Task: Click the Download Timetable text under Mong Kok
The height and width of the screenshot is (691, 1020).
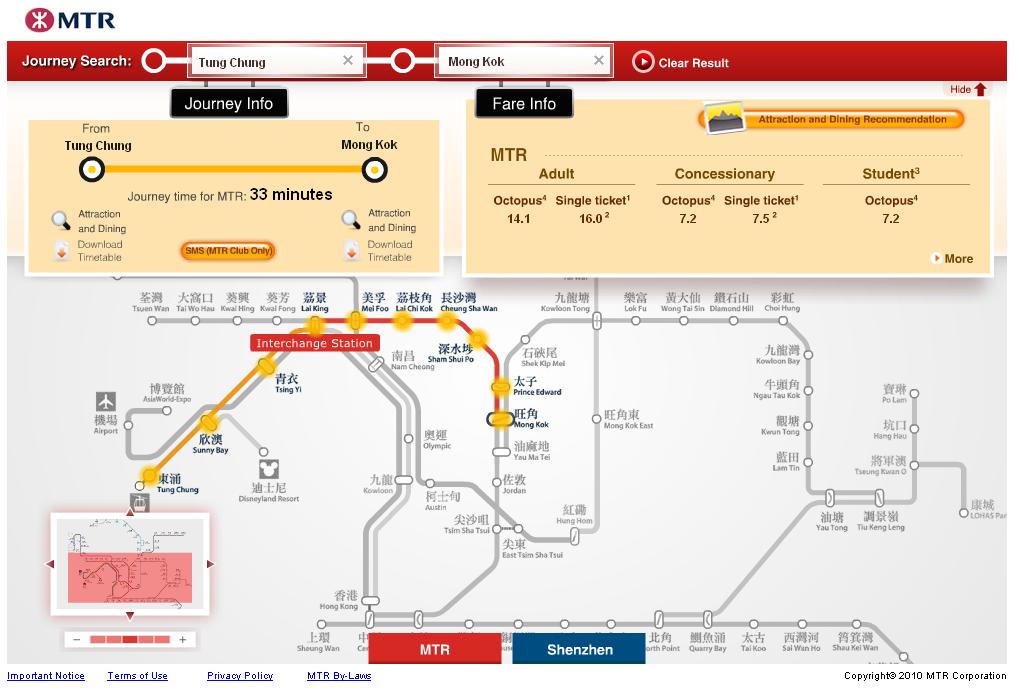Action: pyautogui.click(x=390, y=251)
